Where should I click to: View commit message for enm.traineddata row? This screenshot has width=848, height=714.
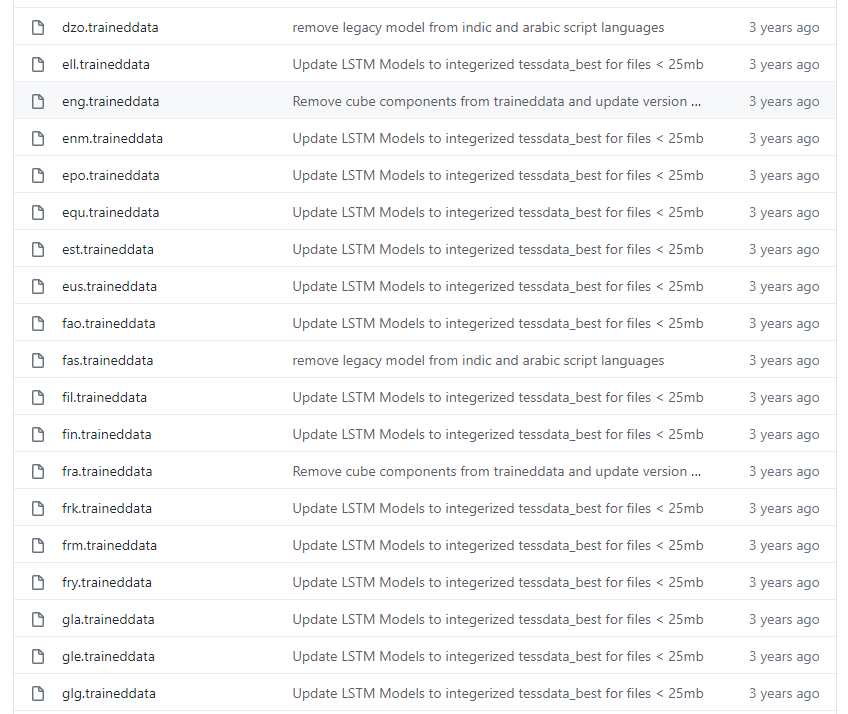tap(498, 138)
